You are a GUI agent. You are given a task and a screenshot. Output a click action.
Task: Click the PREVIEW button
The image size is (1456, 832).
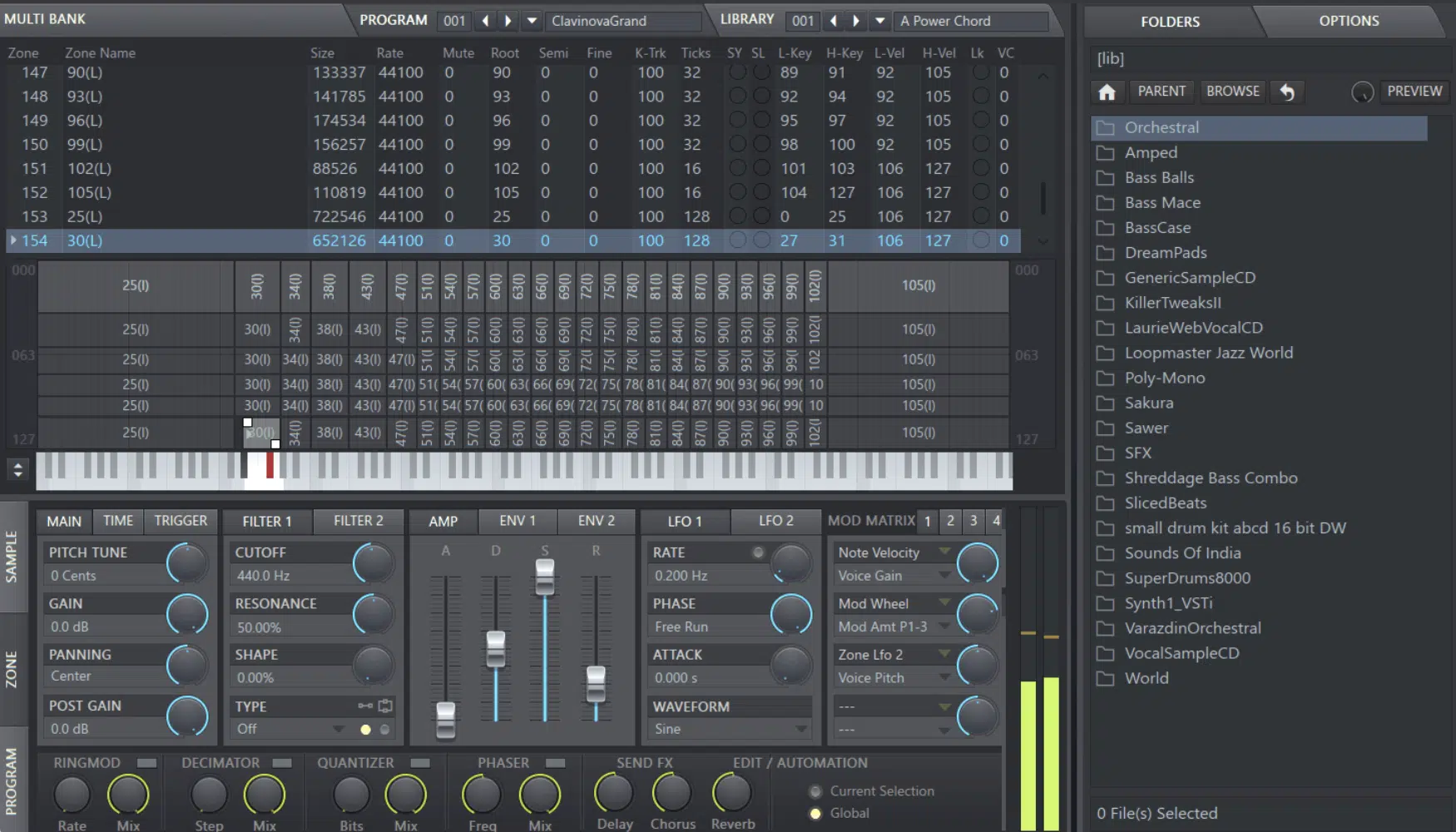click(1414, 91)
